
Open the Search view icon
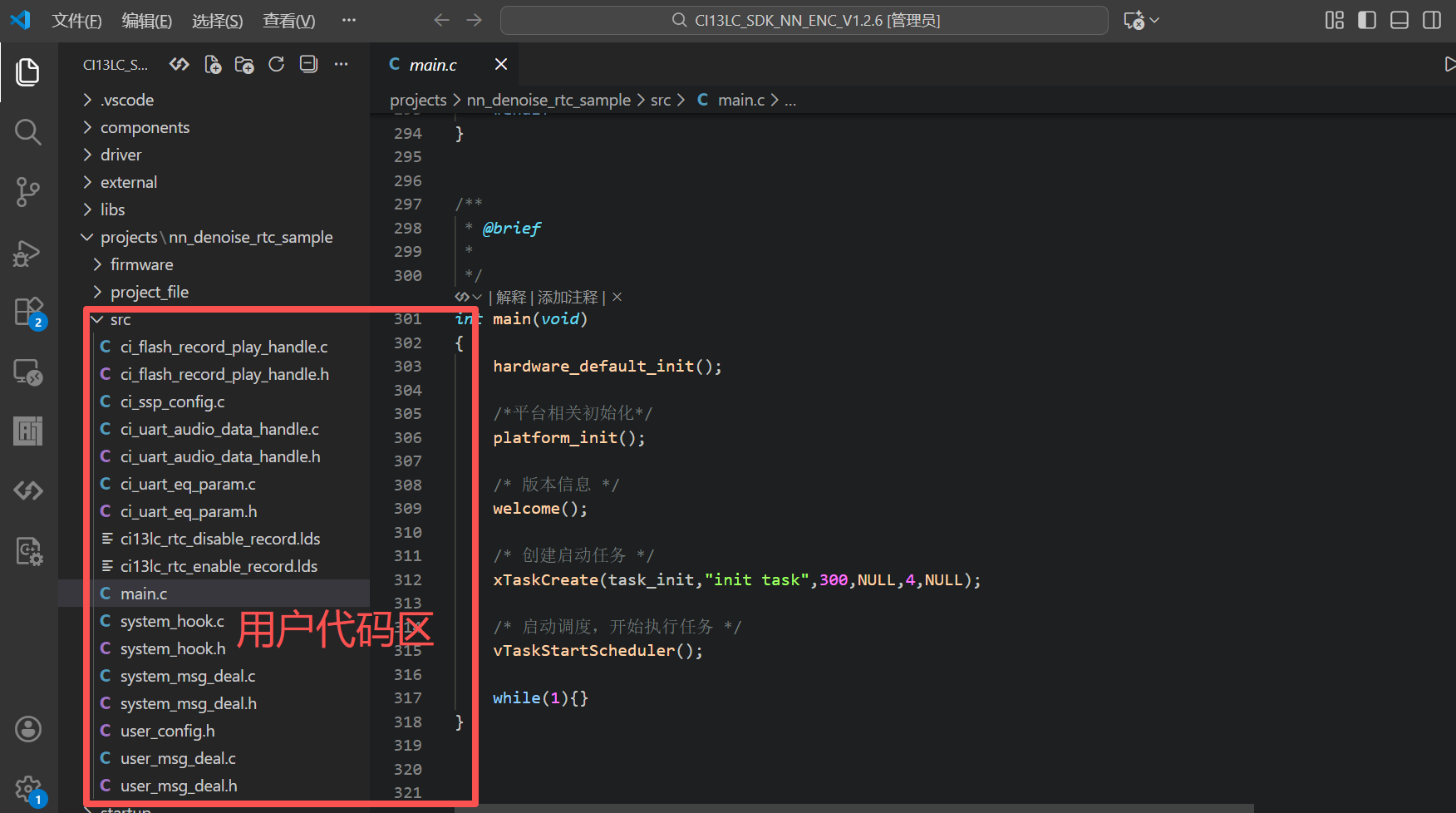click(x=27, y=131)
